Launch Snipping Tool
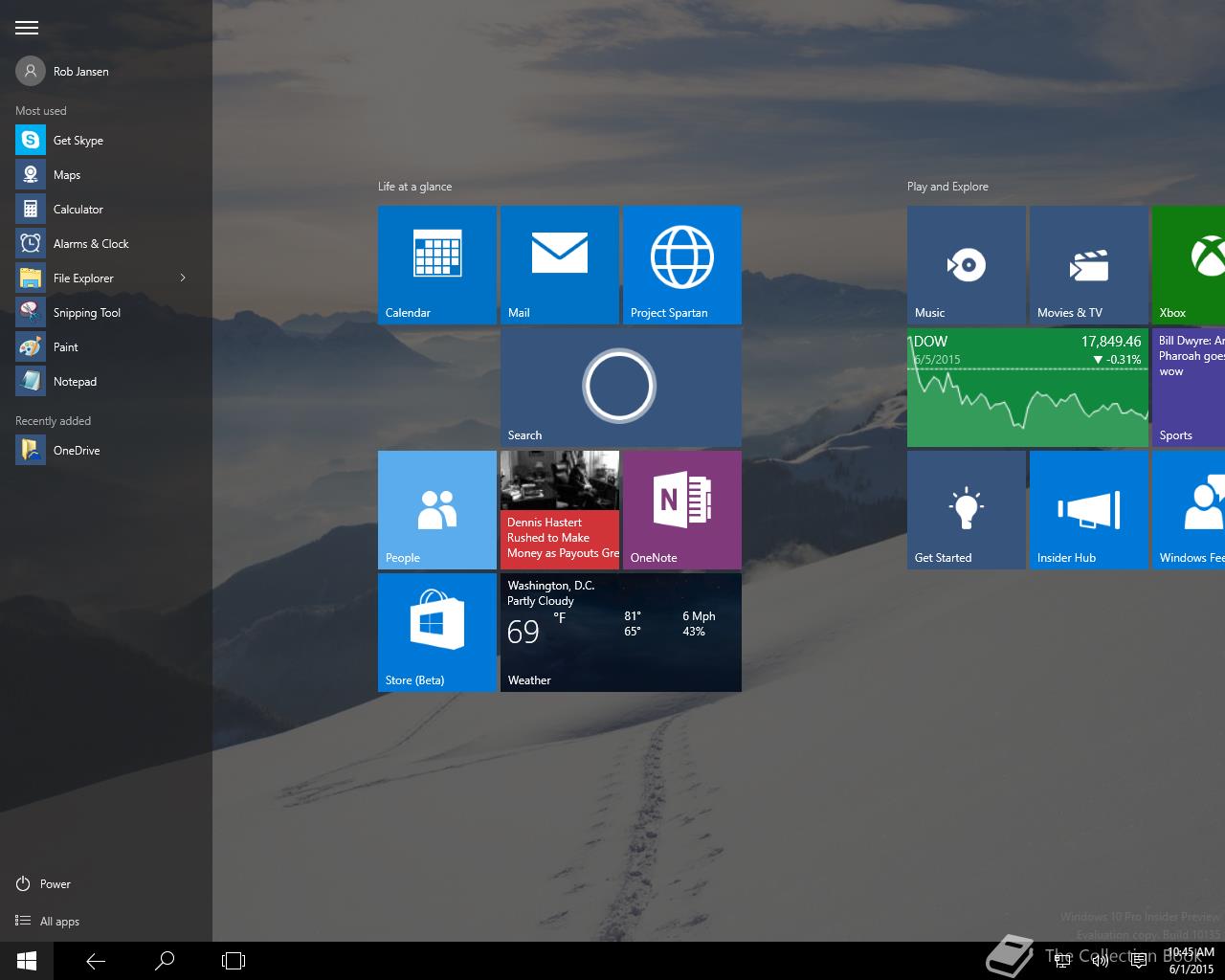The height and width of the screenshot is (980, 1225). coord(105,312)
